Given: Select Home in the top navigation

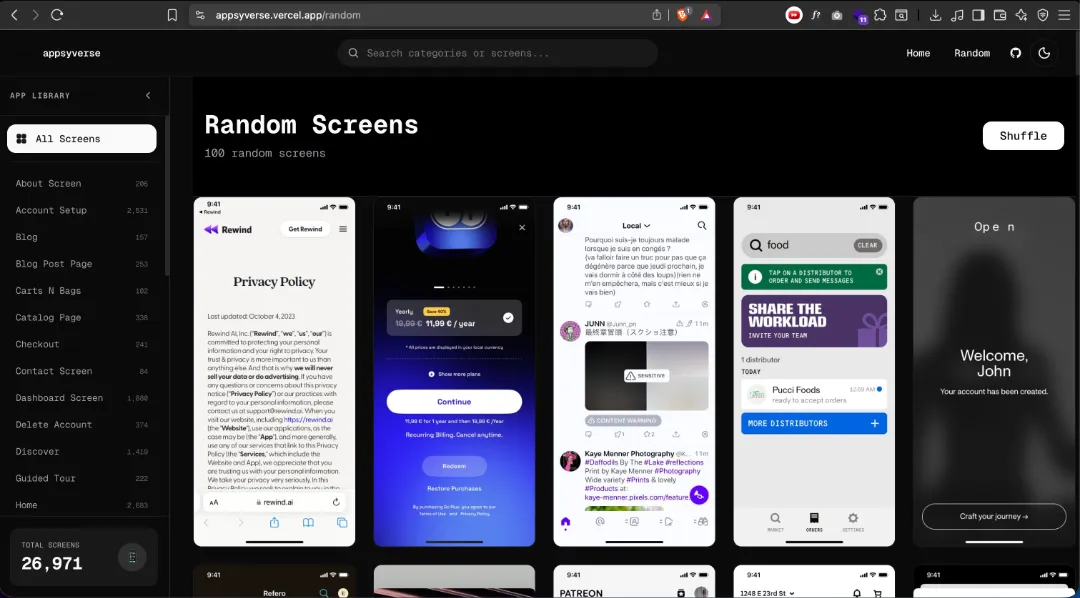Looking at the screenshot, I should click(918, 52).
